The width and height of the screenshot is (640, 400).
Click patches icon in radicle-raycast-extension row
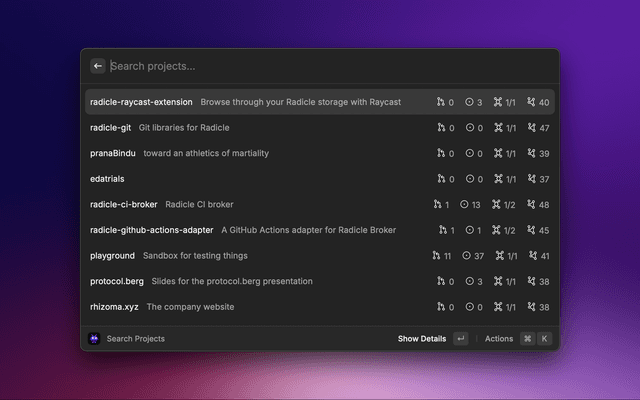point(440,102)
